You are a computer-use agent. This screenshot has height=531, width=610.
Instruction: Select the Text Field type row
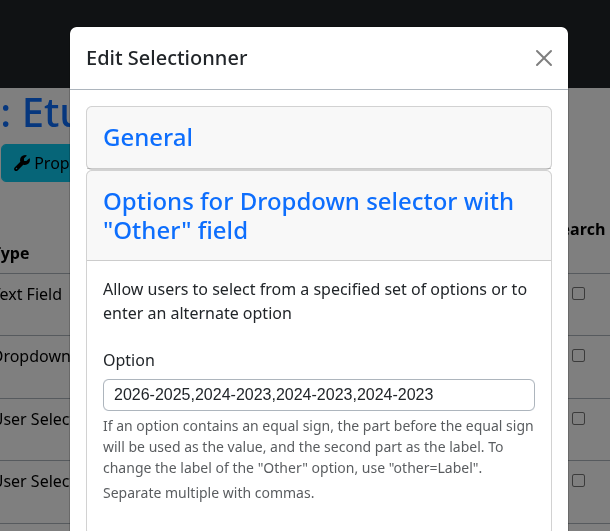point(31,294)
